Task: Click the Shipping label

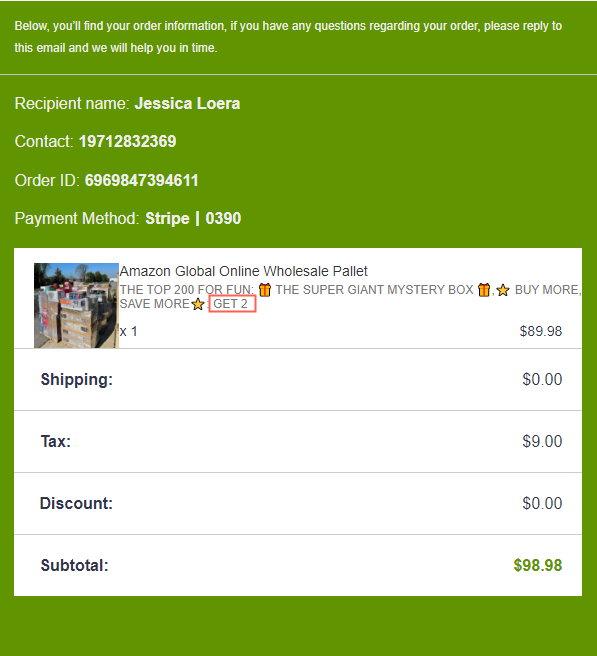Action: pos(77,379)
